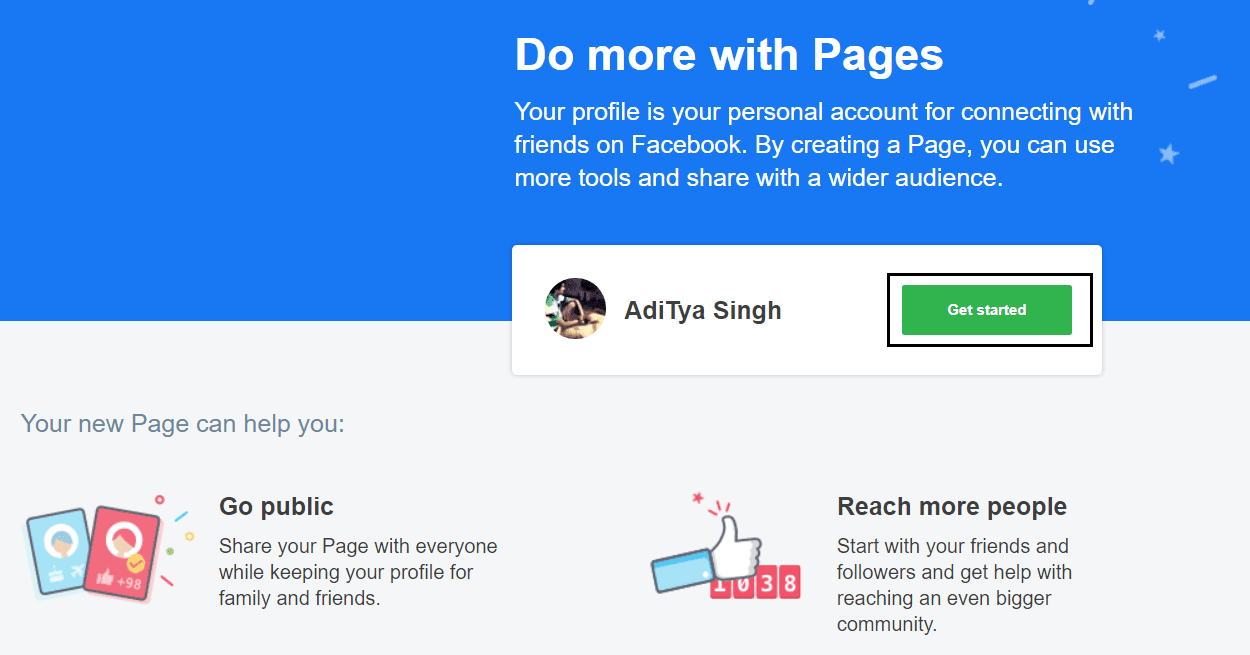Click the 1038 like counter graphic
1250x655 pixels.
tap(755, 582)
